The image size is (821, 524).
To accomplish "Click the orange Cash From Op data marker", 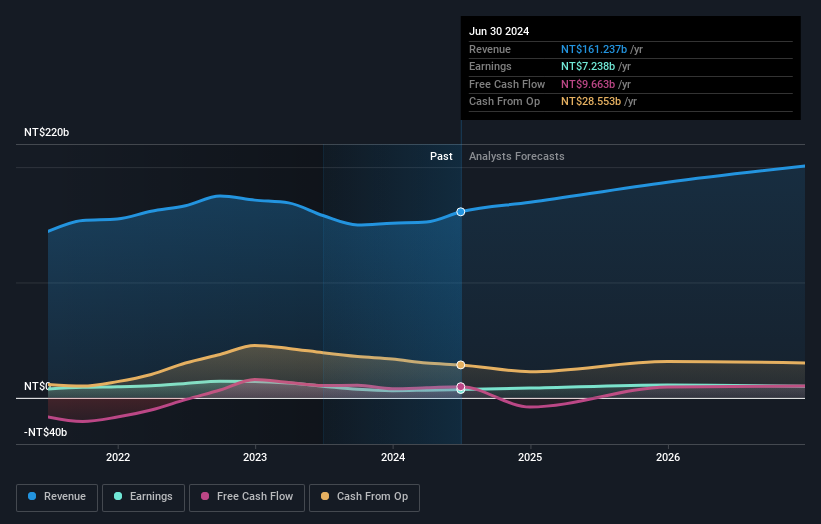I will [x=461, y=365].
